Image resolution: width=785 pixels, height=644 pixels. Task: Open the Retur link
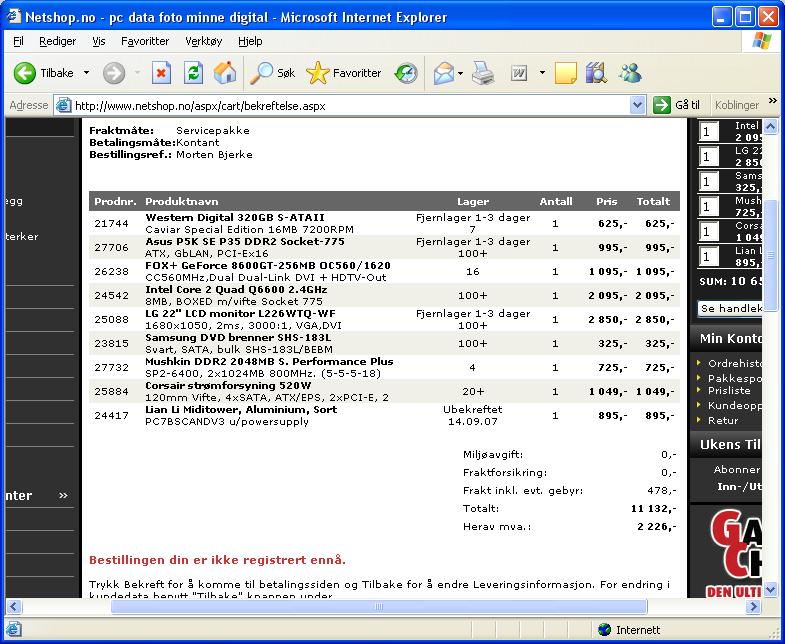tap(723, 421)
